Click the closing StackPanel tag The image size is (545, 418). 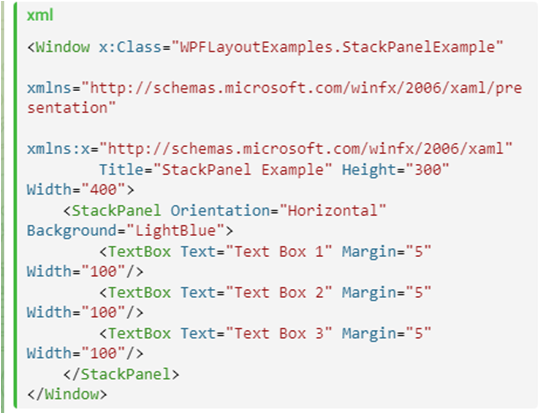[121, 374]
